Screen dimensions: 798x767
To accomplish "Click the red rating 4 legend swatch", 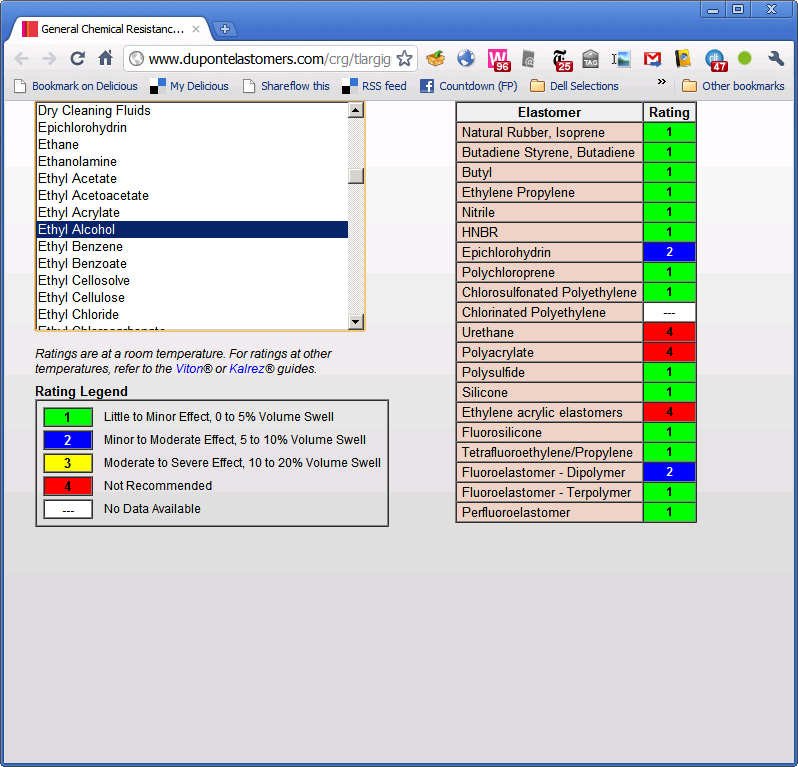I will [x=68, y=486].
